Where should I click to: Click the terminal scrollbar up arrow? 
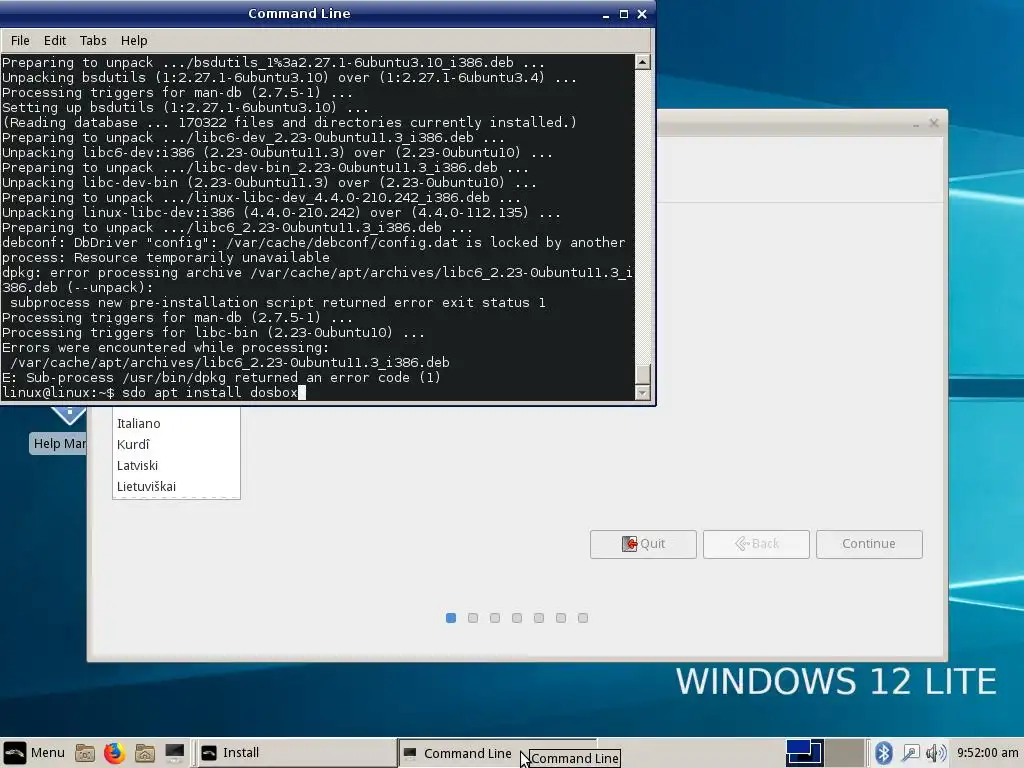[643, 62]
